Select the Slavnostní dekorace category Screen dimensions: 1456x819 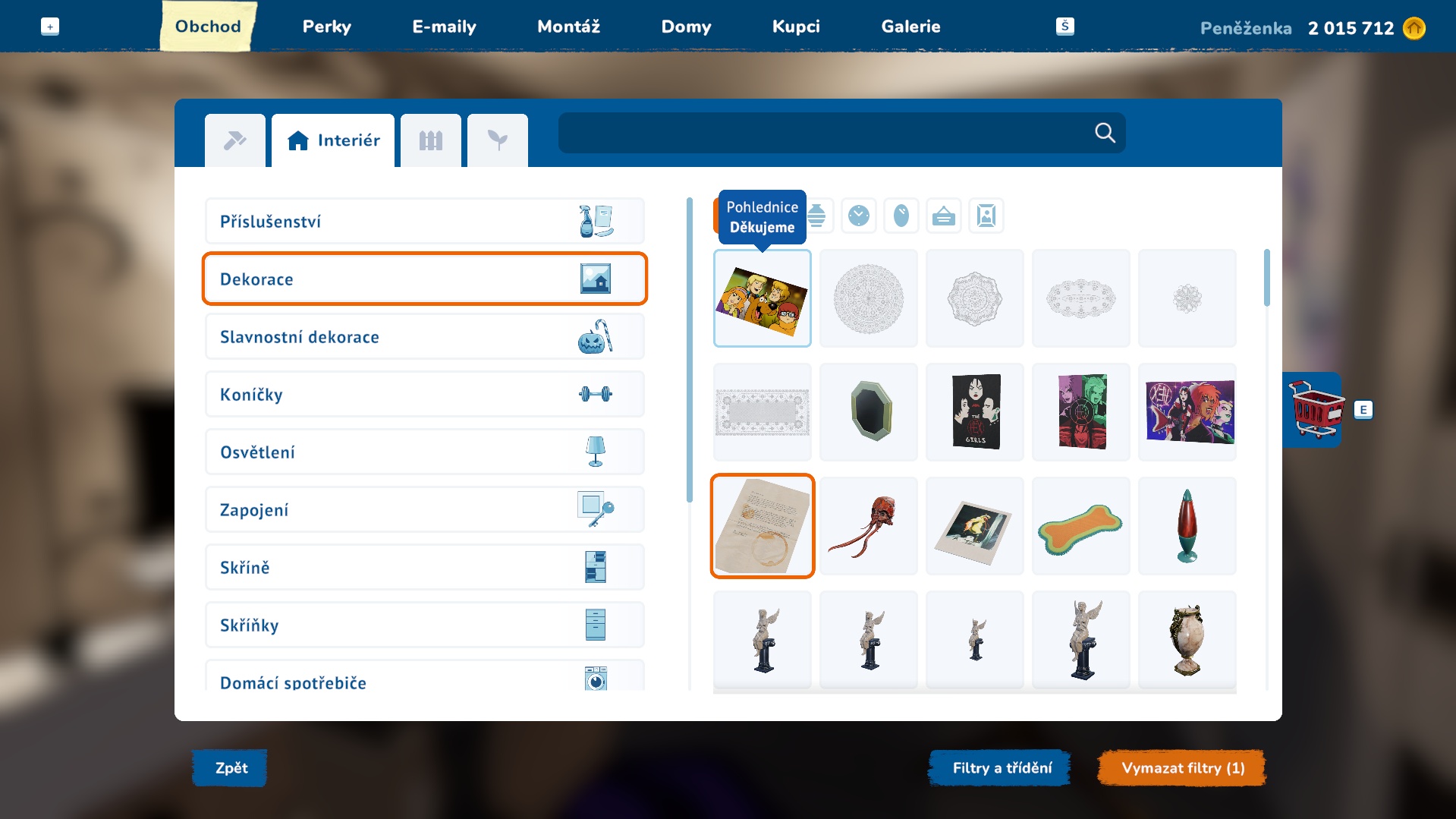[424, 337]
